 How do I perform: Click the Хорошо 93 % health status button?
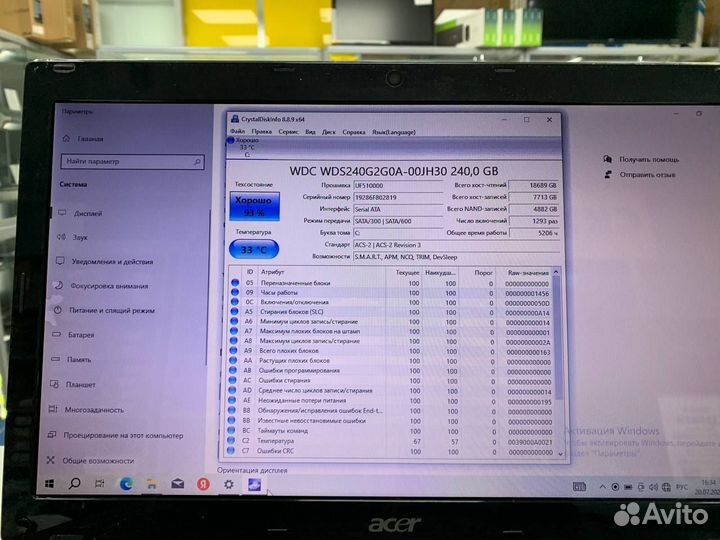click(x=254, y=207)
